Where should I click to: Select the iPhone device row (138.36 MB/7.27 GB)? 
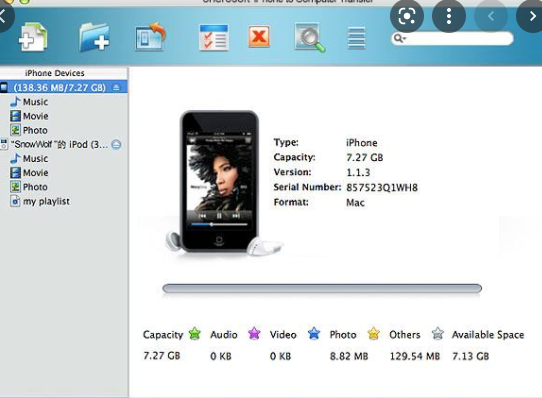point(64,87)
